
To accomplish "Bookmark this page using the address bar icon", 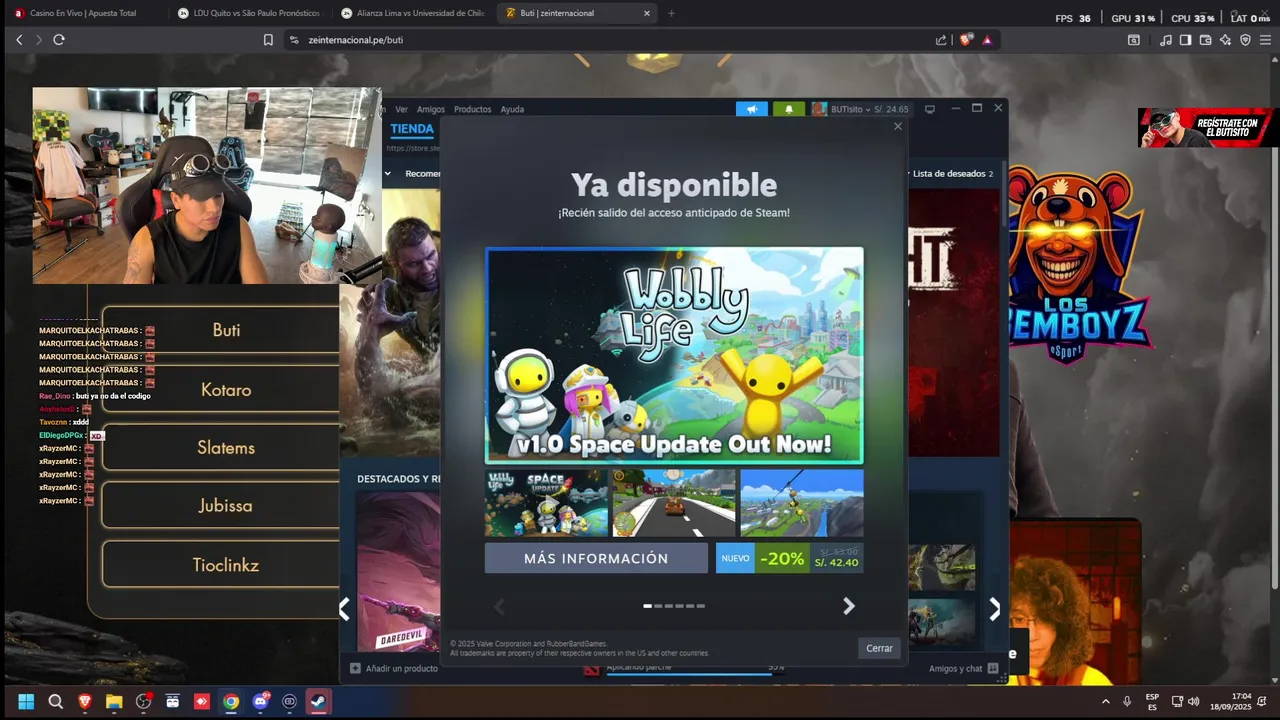I will (x=268, y=40).
